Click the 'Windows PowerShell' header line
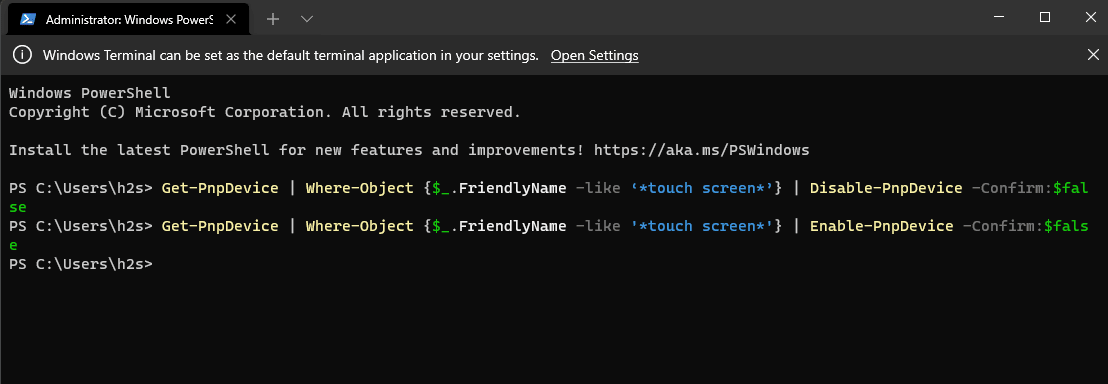The image size is (1108, 384). [x=90, y=93]
